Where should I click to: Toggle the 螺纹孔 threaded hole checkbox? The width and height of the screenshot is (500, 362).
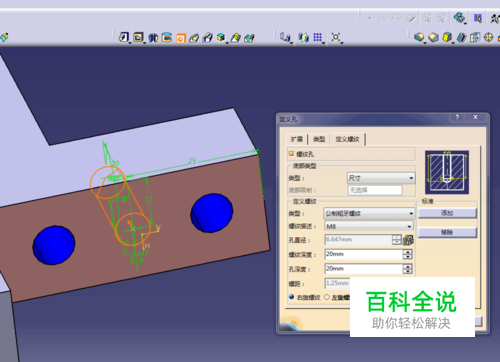291,154
